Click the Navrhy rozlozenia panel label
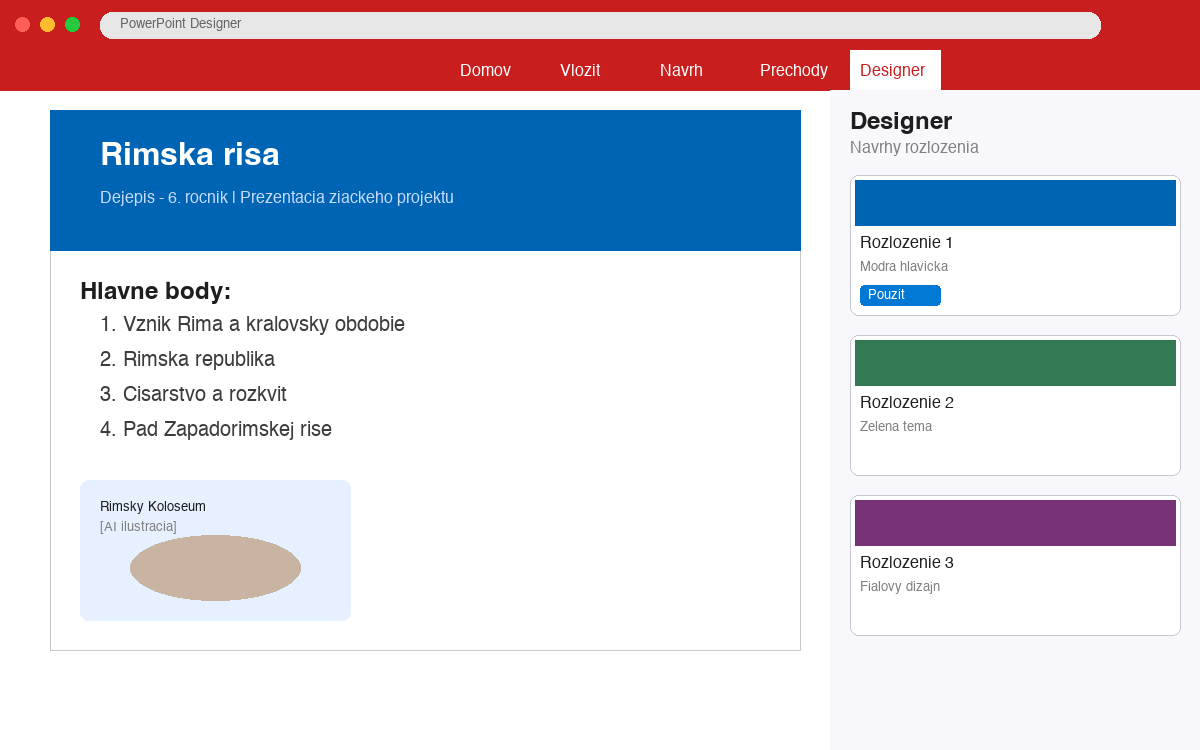1200x750 pixels. 914,146
